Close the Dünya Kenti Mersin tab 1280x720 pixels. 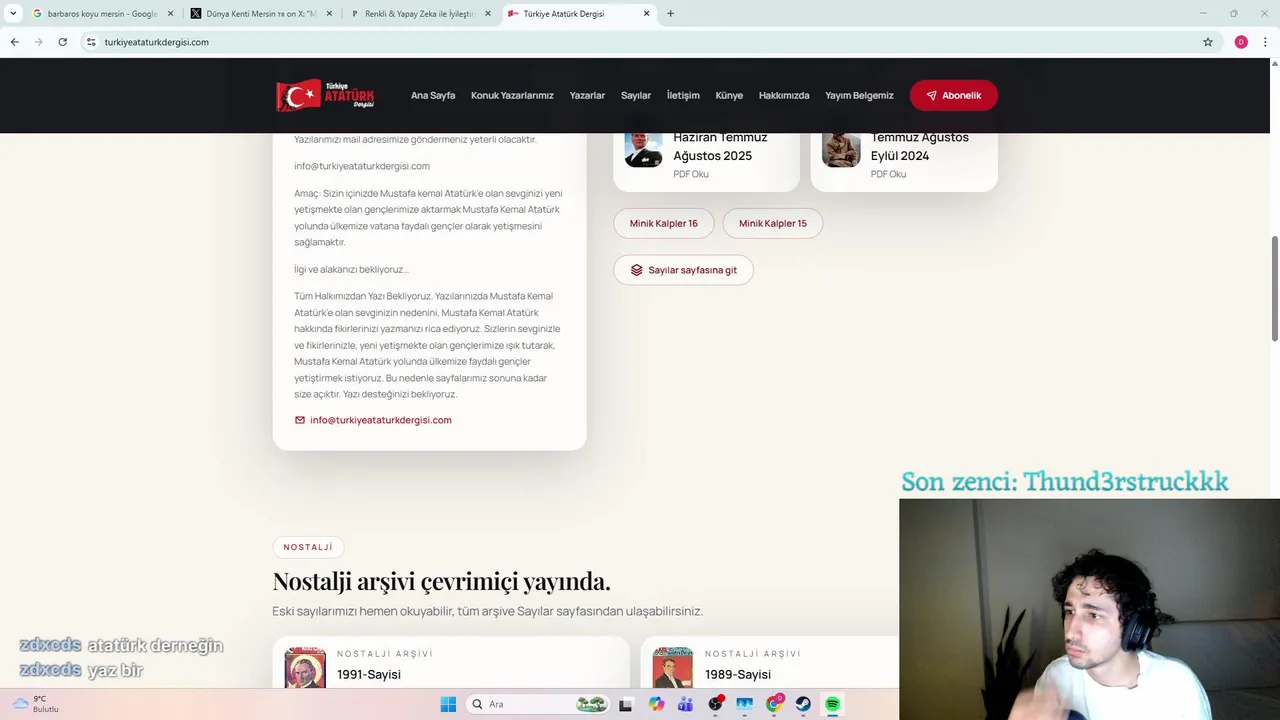[329, 14]
